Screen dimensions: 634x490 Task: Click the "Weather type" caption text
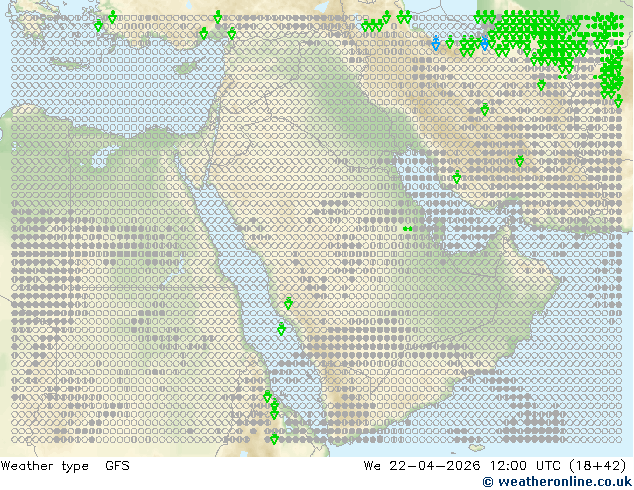[45, 466]
